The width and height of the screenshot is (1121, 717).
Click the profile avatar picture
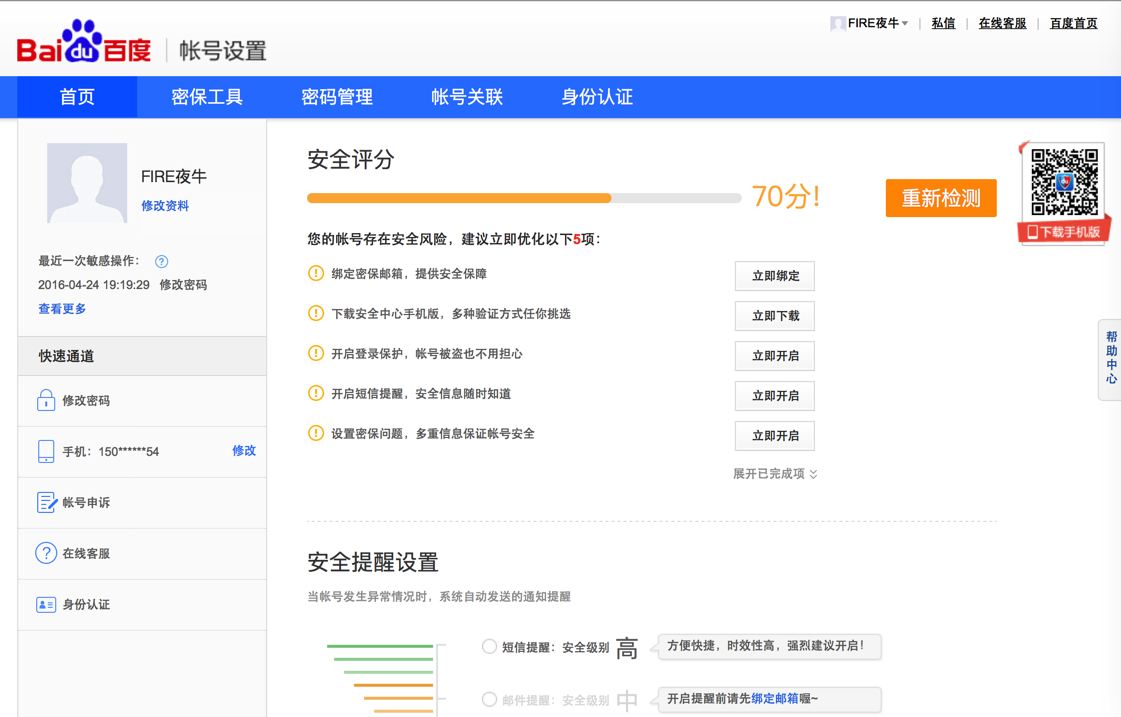pyautogui.click(x=87, y=183)
